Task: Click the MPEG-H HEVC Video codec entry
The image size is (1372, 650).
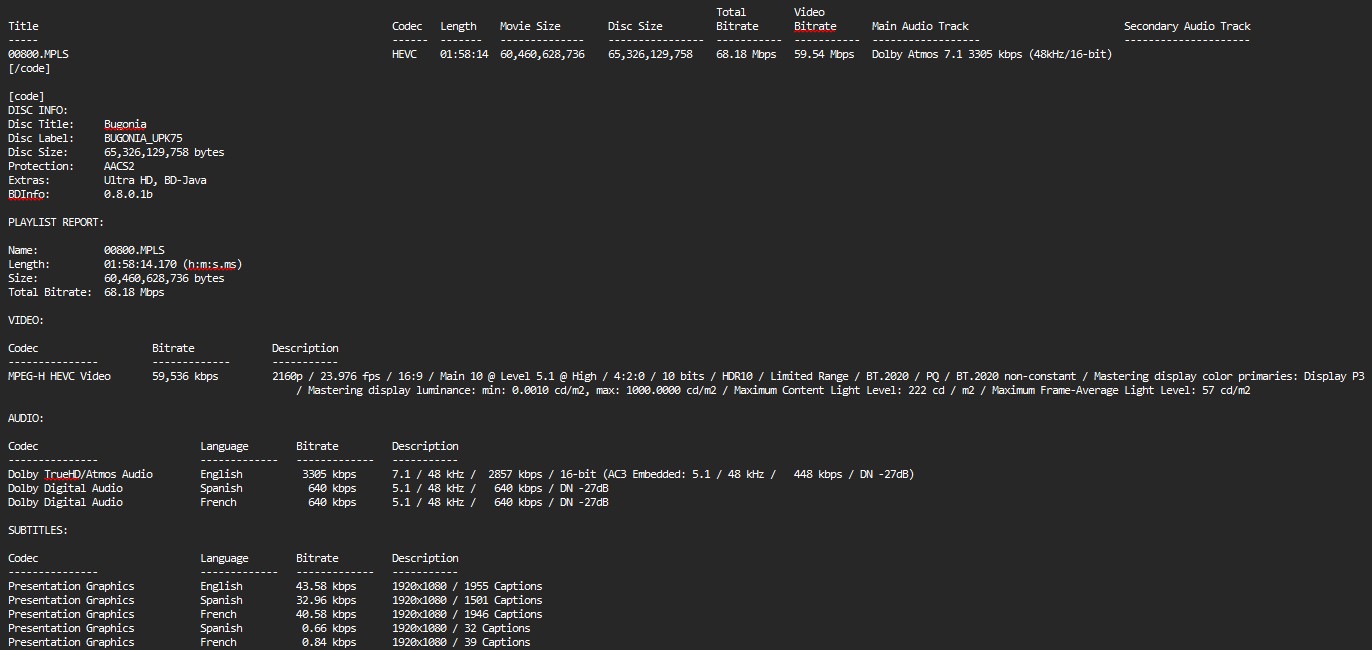Action: pos(59,376)
